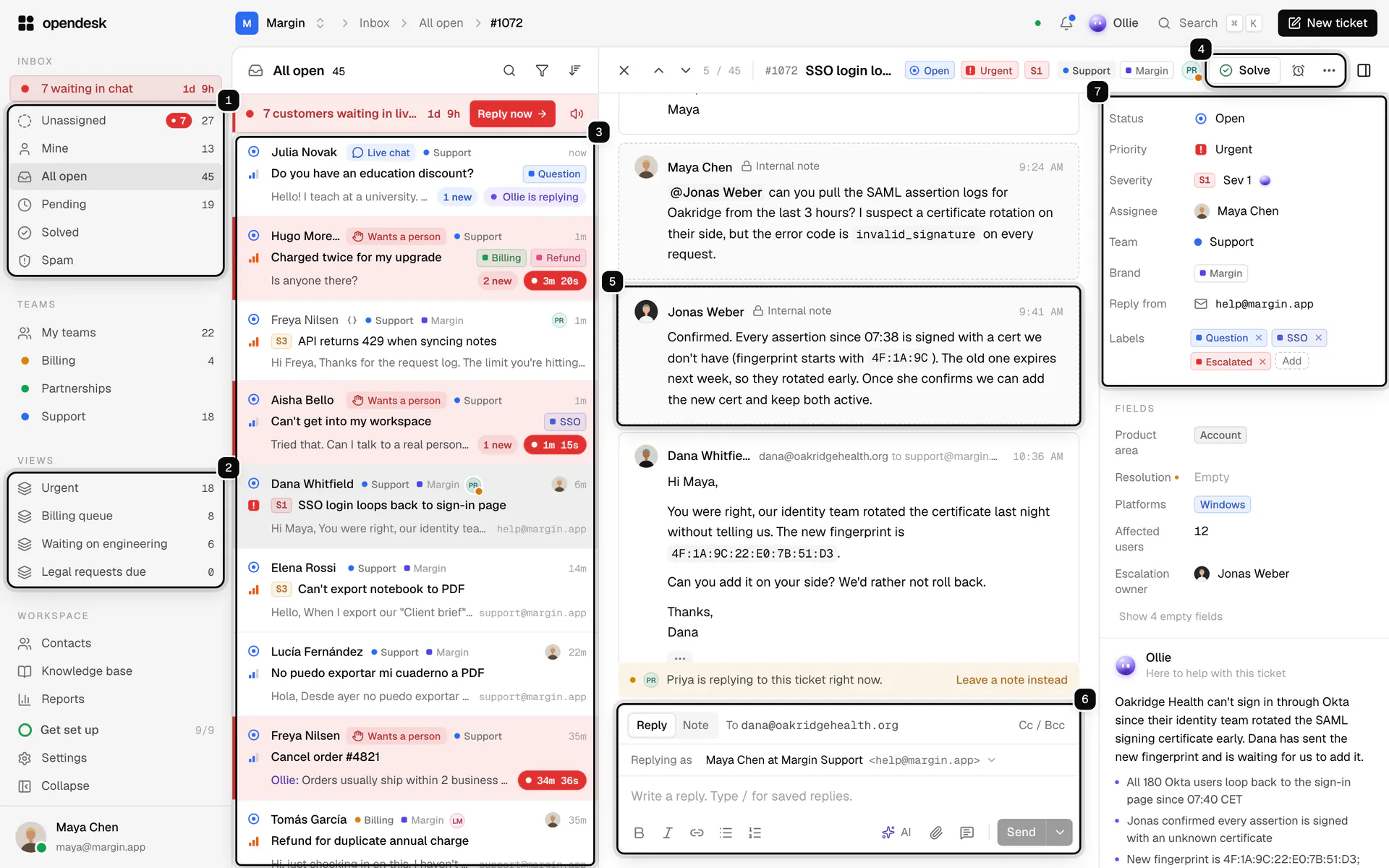Expand the Margin workspace switcher
Viewport: 1389px width, 868px height.
coord(320,23)
